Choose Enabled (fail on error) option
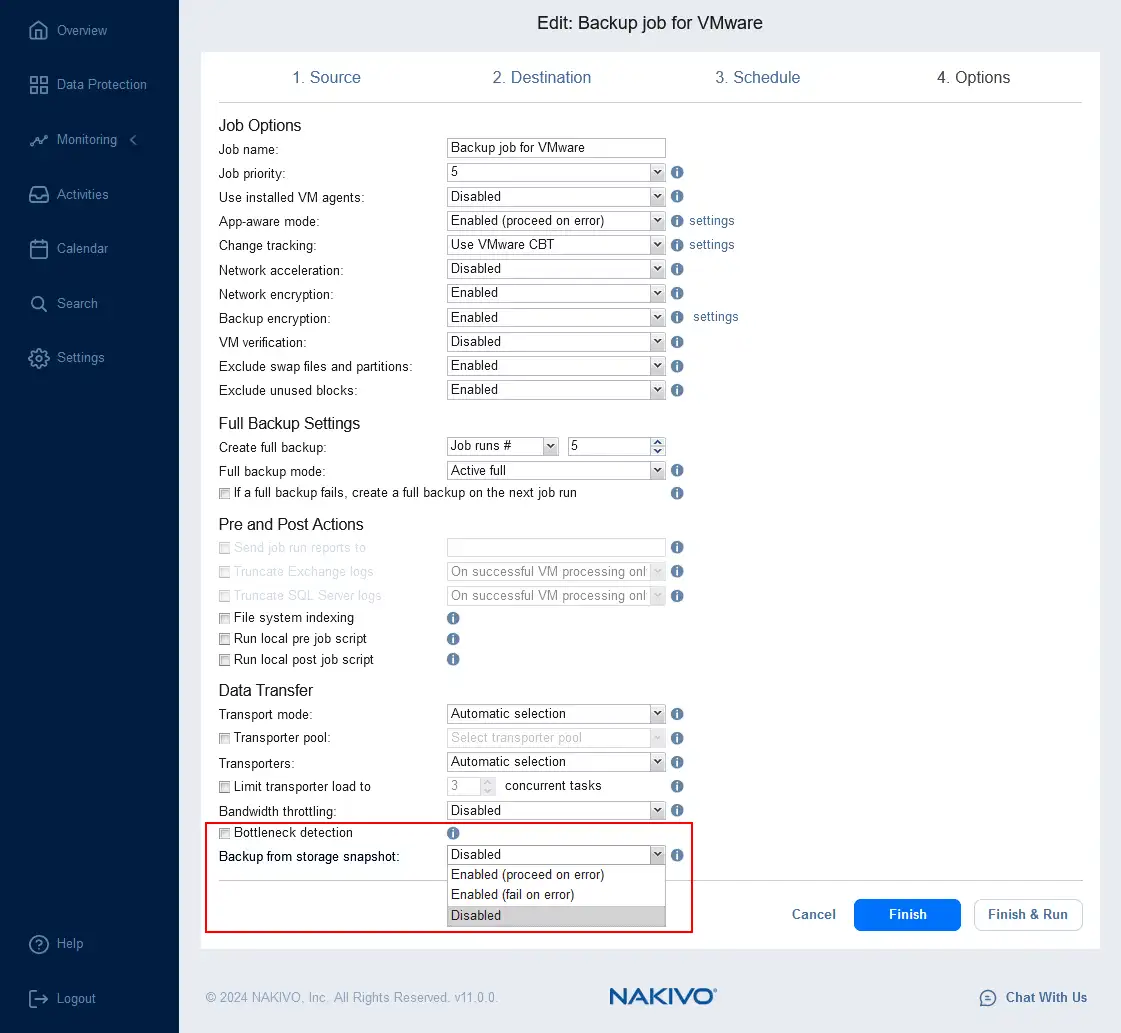1121x1033 pixels. click(555, 895)
